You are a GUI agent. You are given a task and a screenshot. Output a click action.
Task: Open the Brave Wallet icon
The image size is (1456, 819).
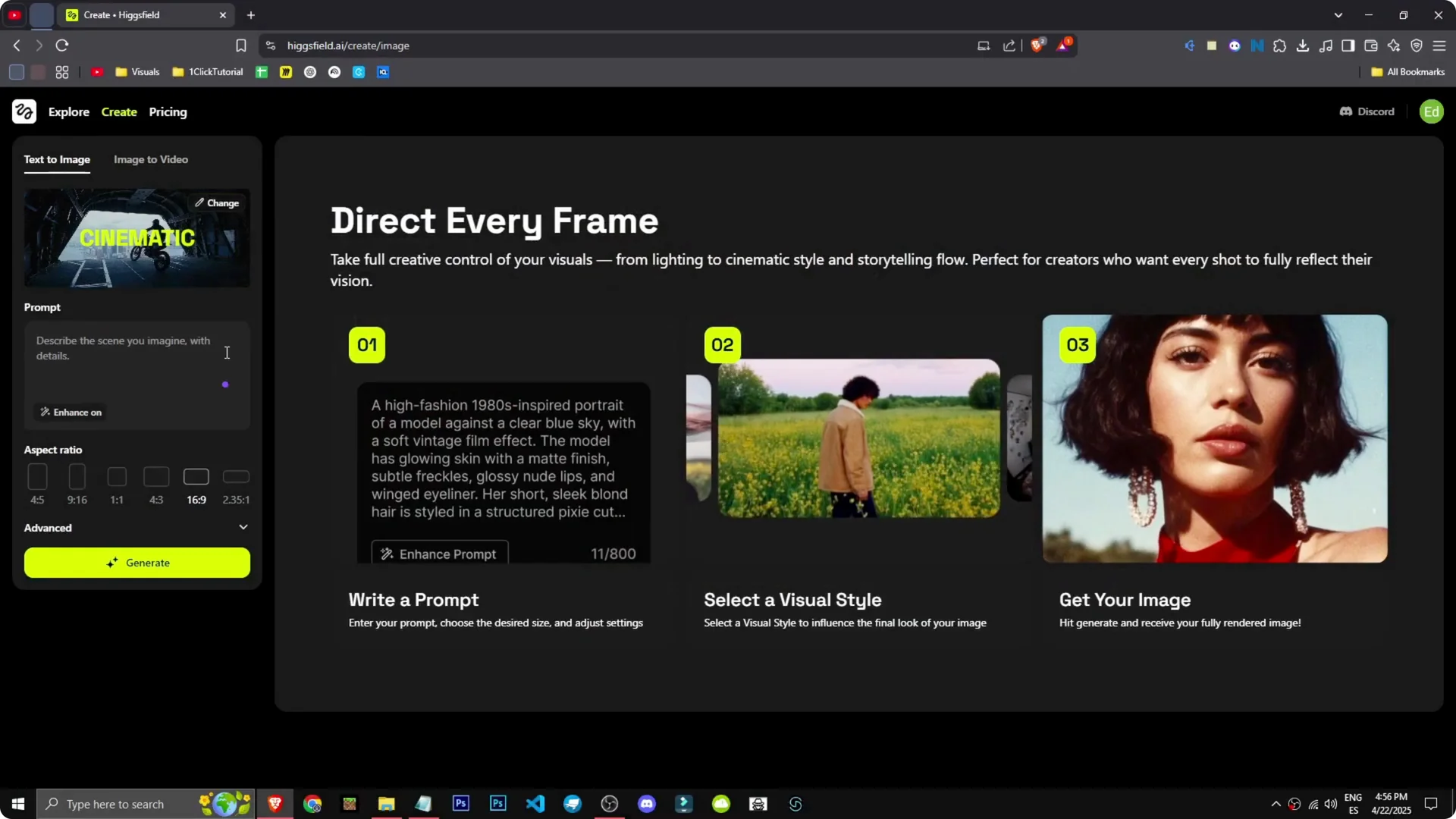tap(1371, 45)
